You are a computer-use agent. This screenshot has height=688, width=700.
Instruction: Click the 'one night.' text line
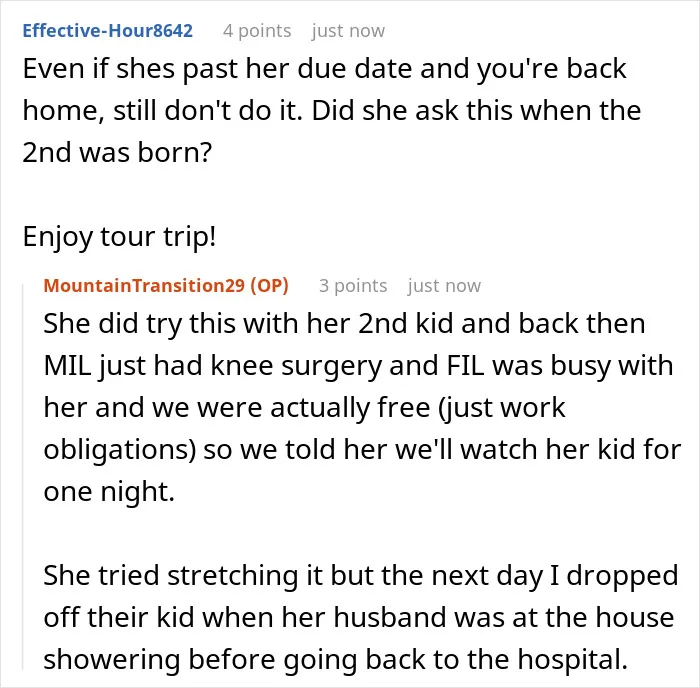(x=109, y=492)
